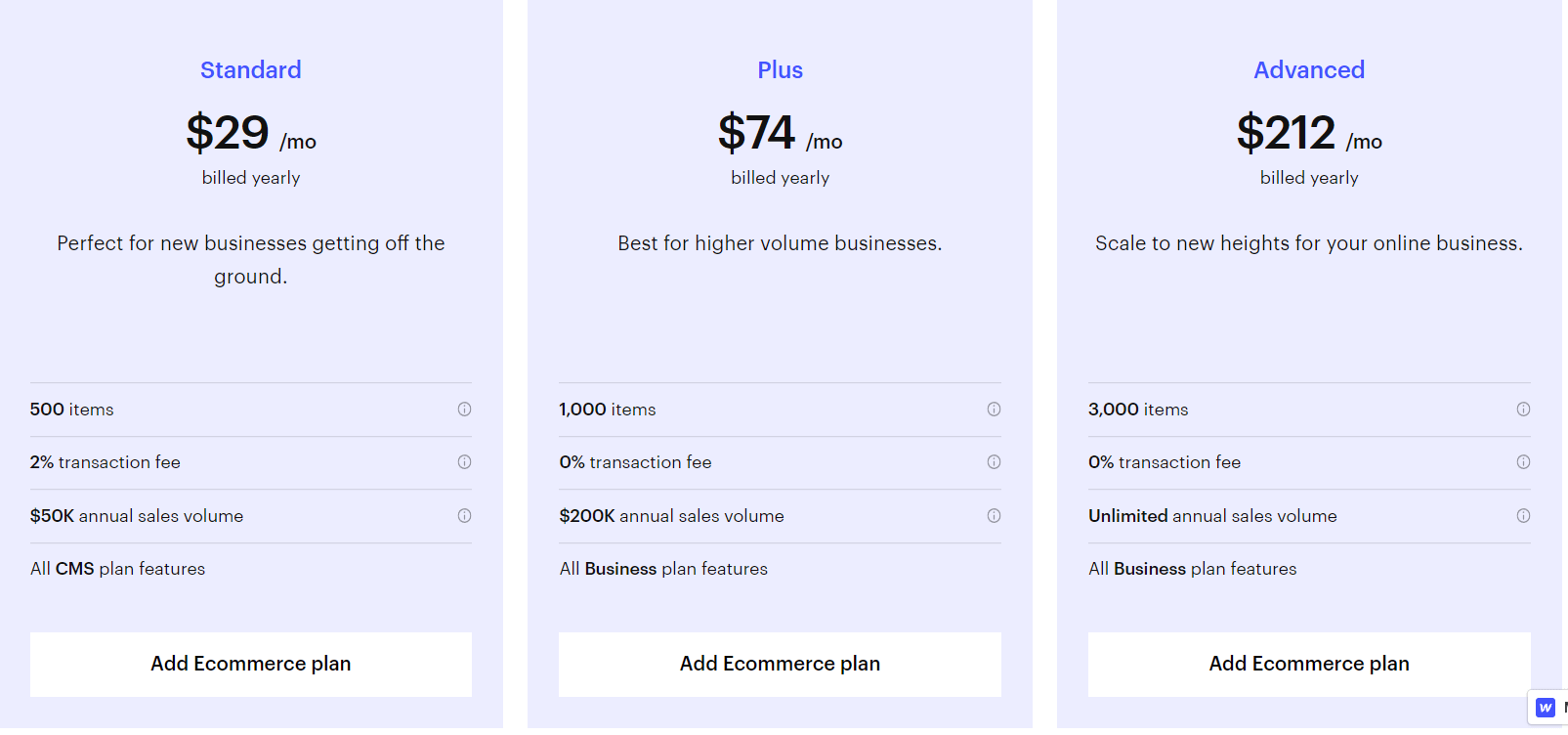Click the info icon next to 500 items

[465, 409]
